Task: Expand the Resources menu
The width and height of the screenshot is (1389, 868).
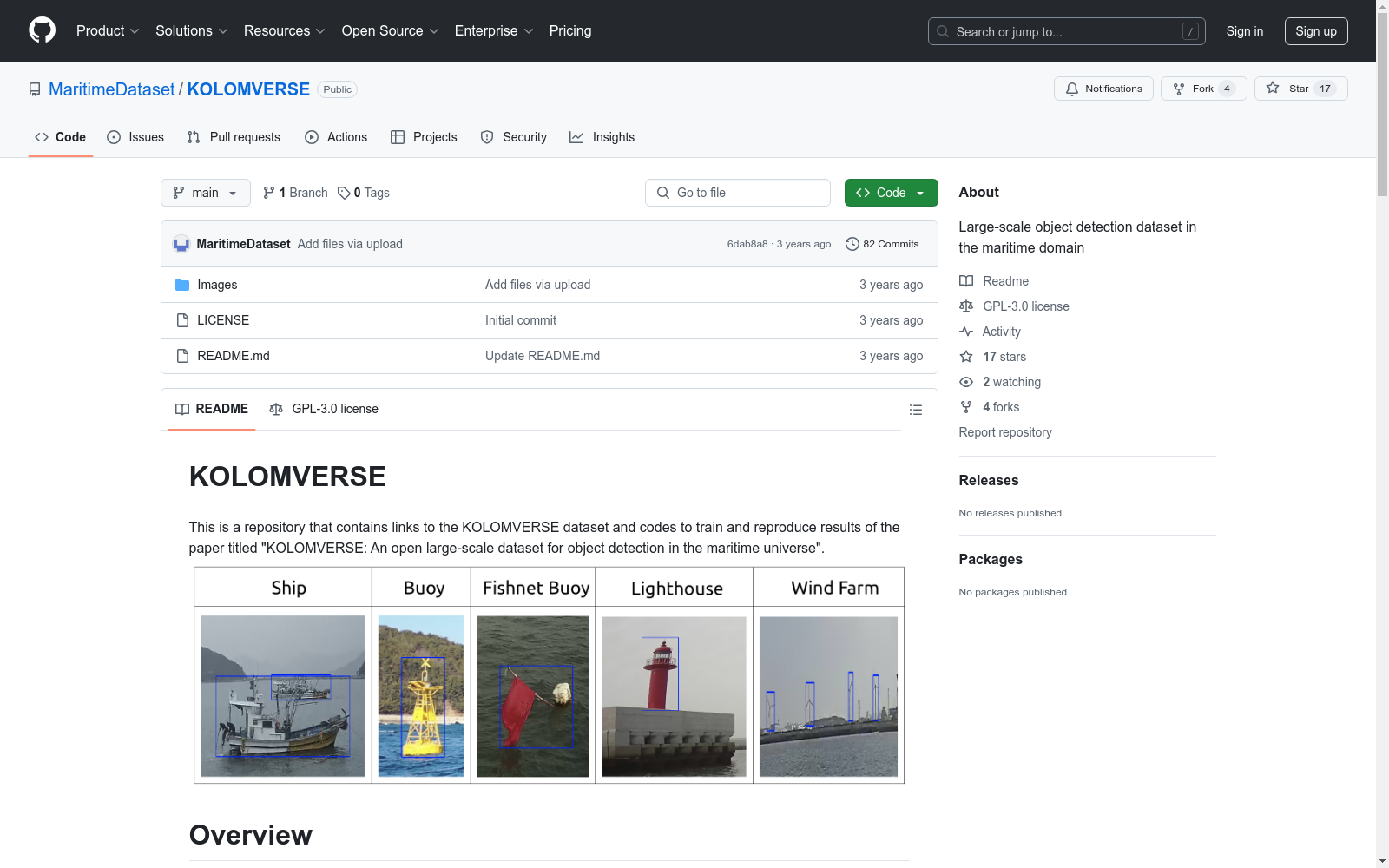Action: [x=285, y=30]
